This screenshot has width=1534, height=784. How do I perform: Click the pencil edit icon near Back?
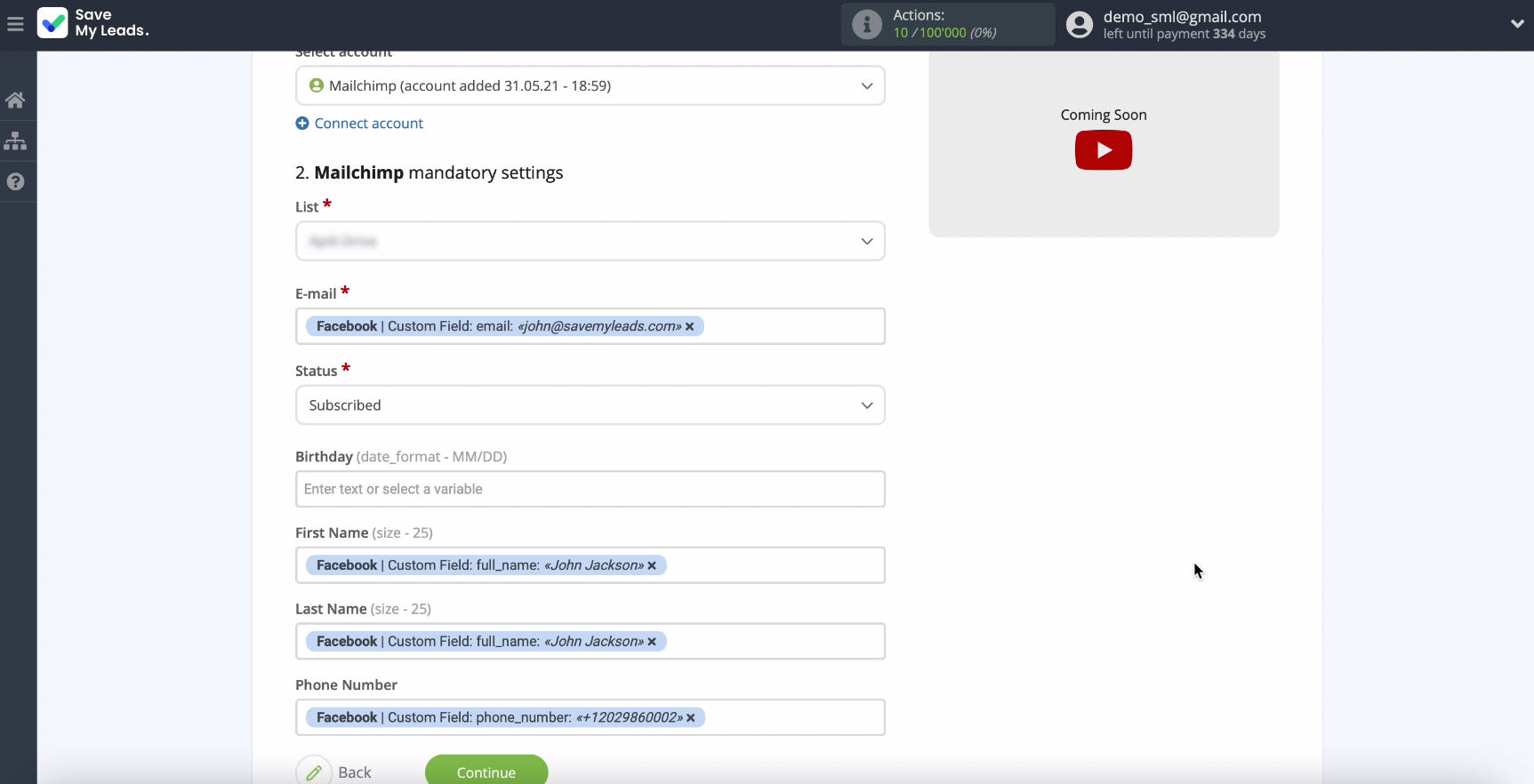[314, 772]
